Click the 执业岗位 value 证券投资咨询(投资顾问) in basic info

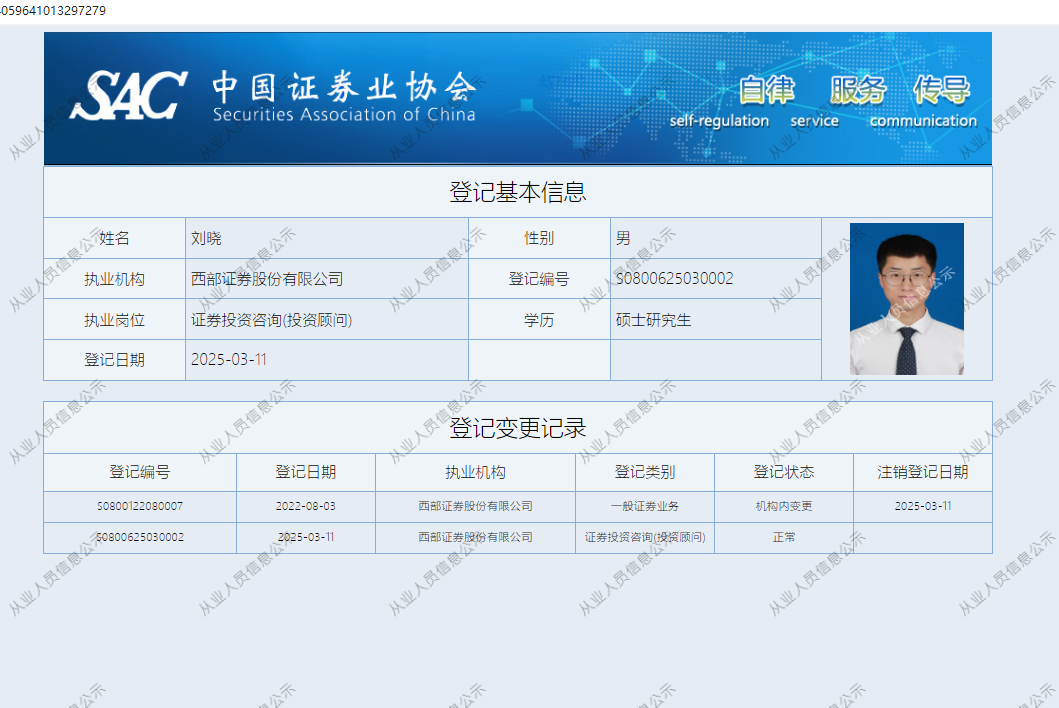[271, 320]
